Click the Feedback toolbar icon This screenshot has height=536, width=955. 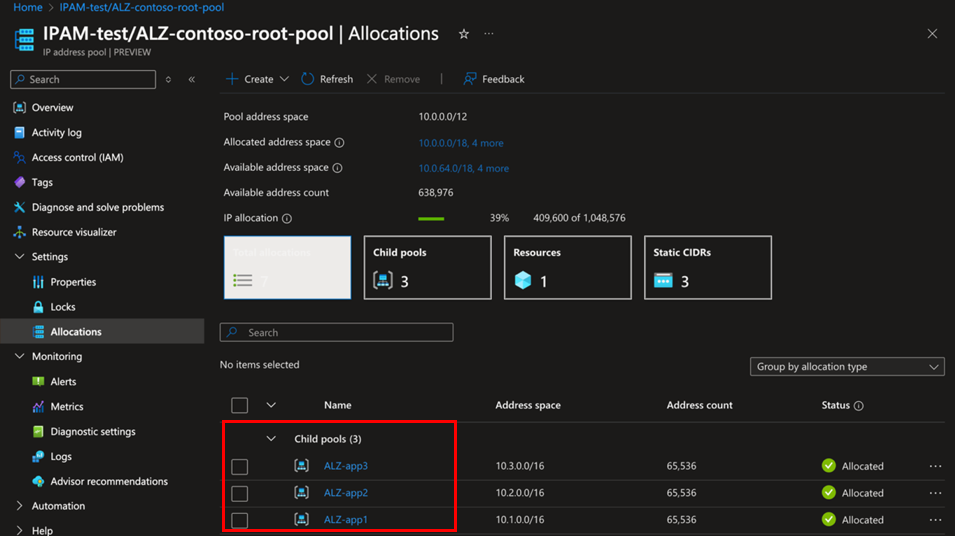470,79
